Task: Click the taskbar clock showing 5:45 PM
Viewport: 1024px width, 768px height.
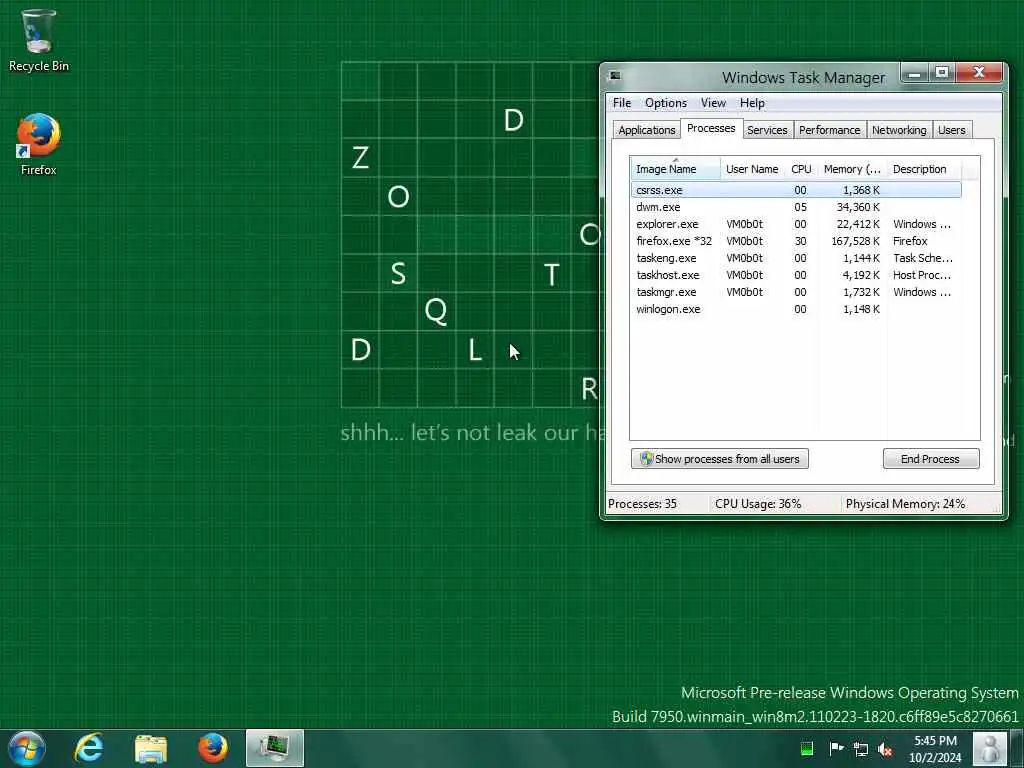Action: (x=935, y=749)
